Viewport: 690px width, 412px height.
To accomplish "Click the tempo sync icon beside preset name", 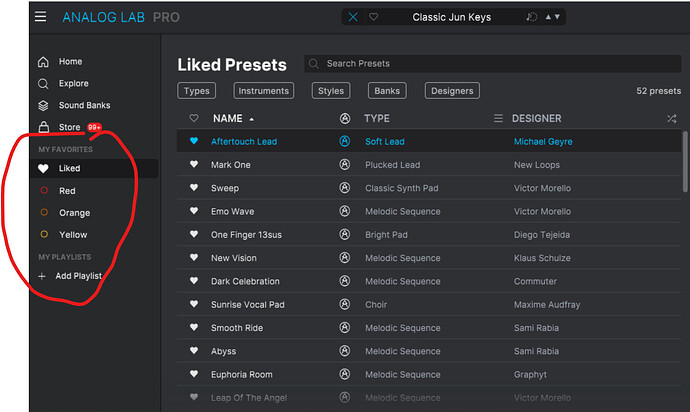I will [532, 17].
